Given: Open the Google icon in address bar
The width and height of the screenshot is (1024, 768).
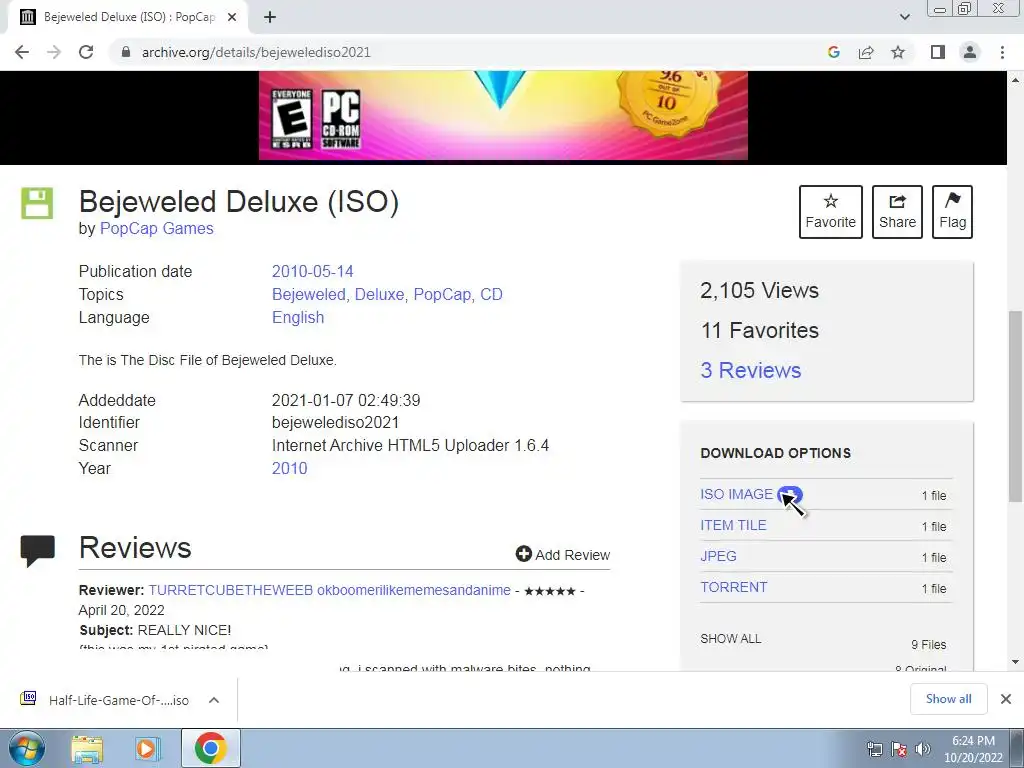Looking at the screenshot, I should coord(833,52).
